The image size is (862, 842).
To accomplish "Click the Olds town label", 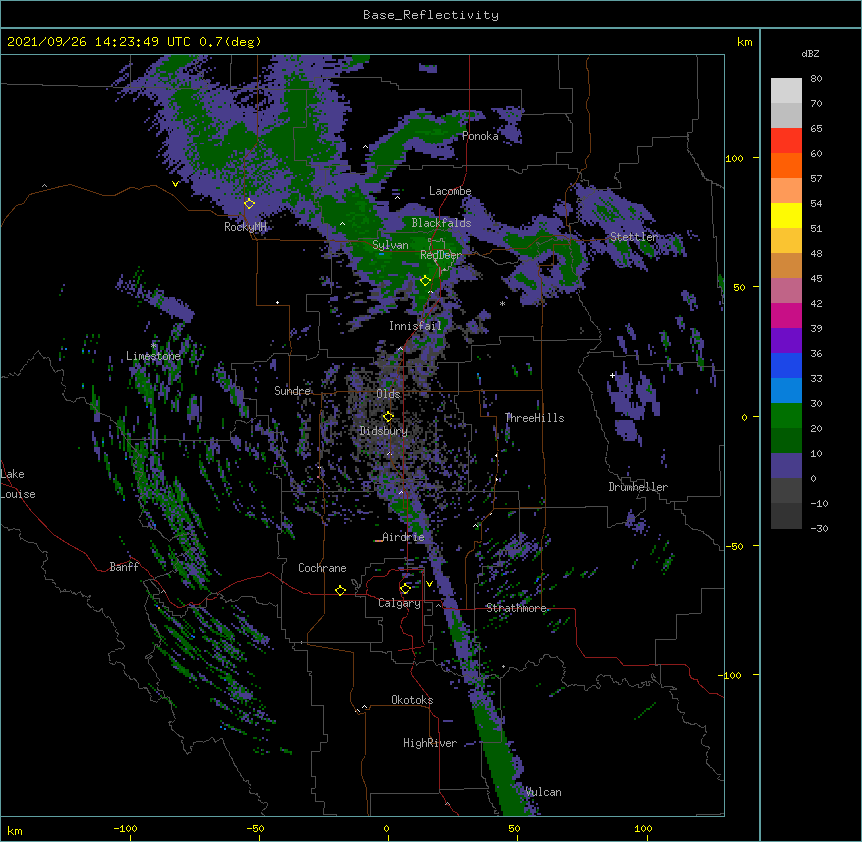I will coord(388,394).
